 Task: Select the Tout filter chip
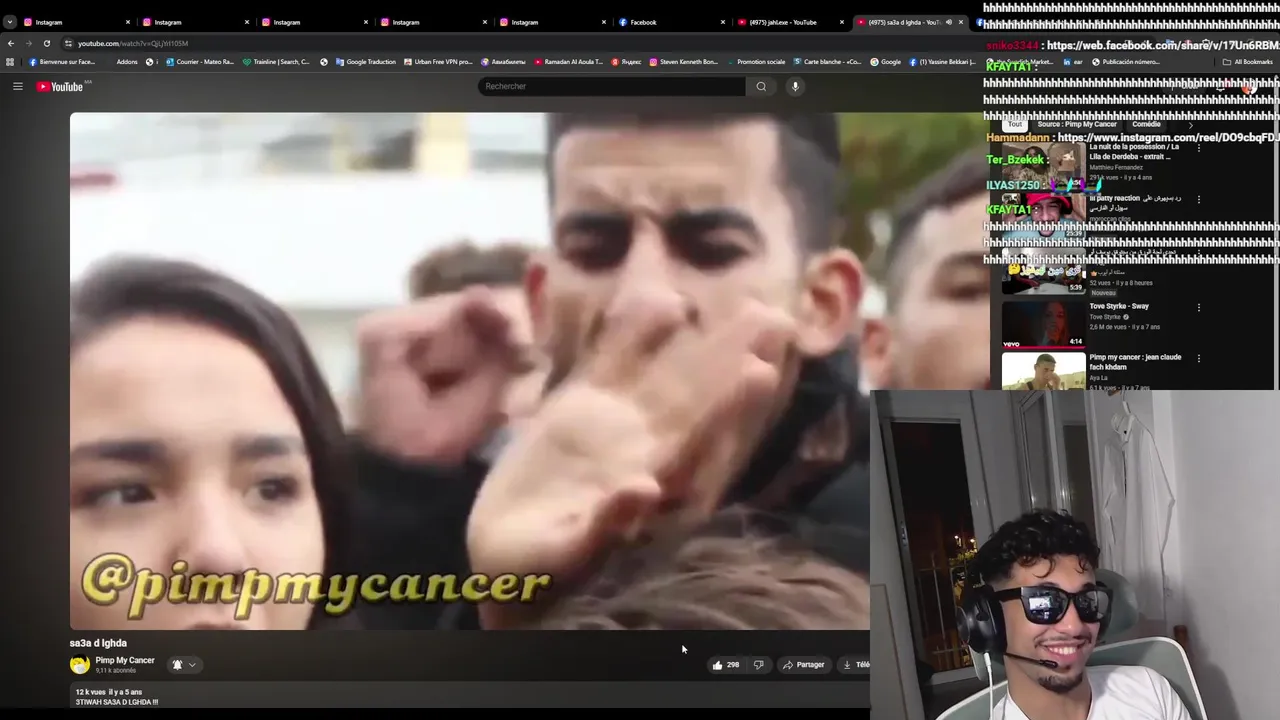coord(1014,124)
